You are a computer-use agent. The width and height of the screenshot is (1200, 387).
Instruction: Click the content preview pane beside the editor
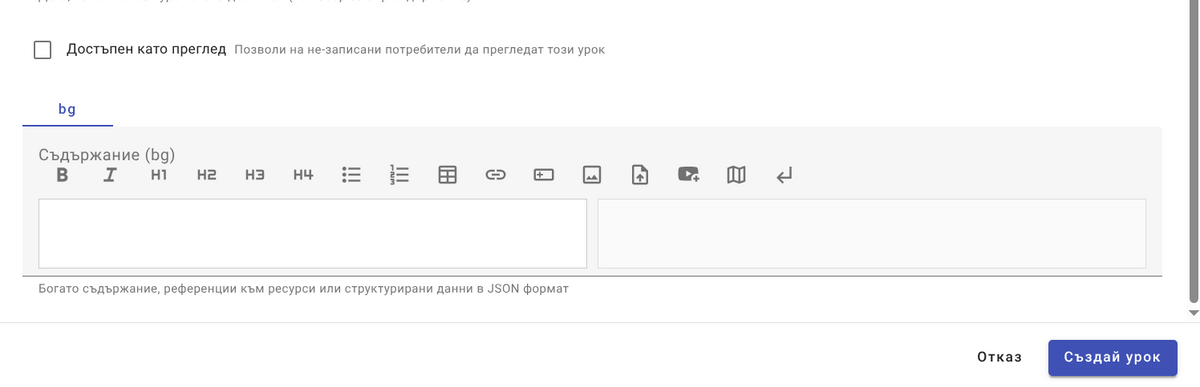[x=872, y=233]
